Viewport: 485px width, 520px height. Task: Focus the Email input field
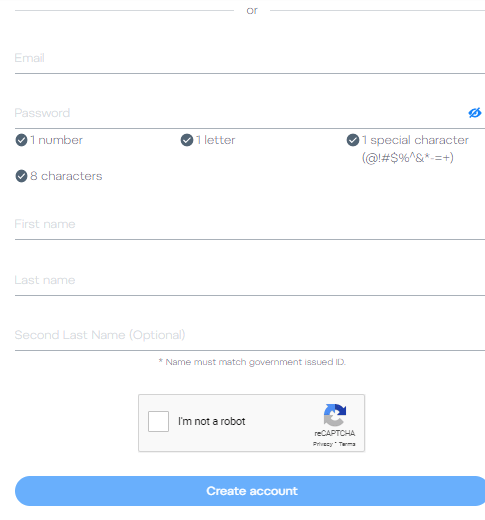click(250, 58)
